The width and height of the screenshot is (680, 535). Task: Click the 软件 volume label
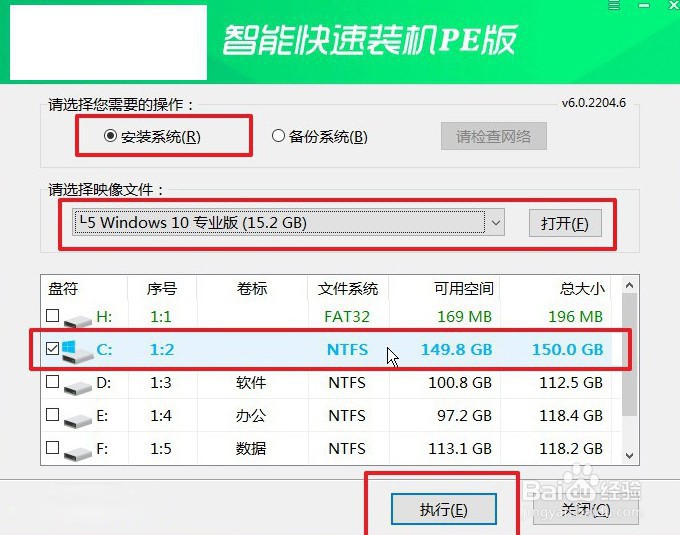click(251, 382)
